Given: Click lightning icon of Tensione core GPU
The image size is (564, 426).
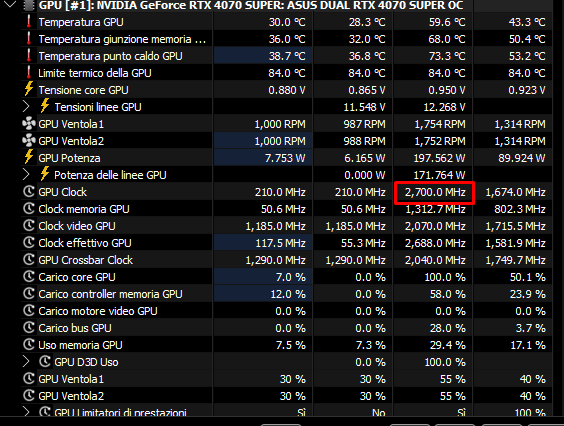Looking at the screenshot, I should [29, 89].
